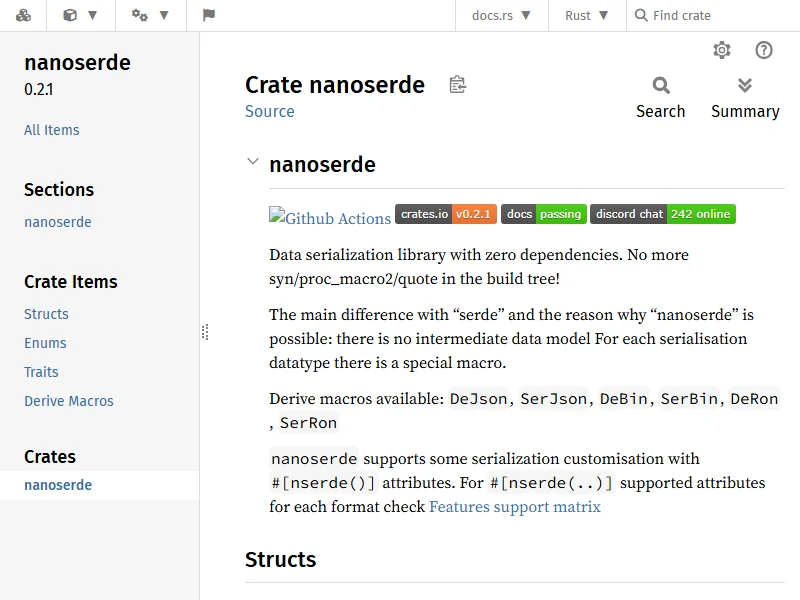Click the docs.rs cubes home icon

tap(23, 16)
